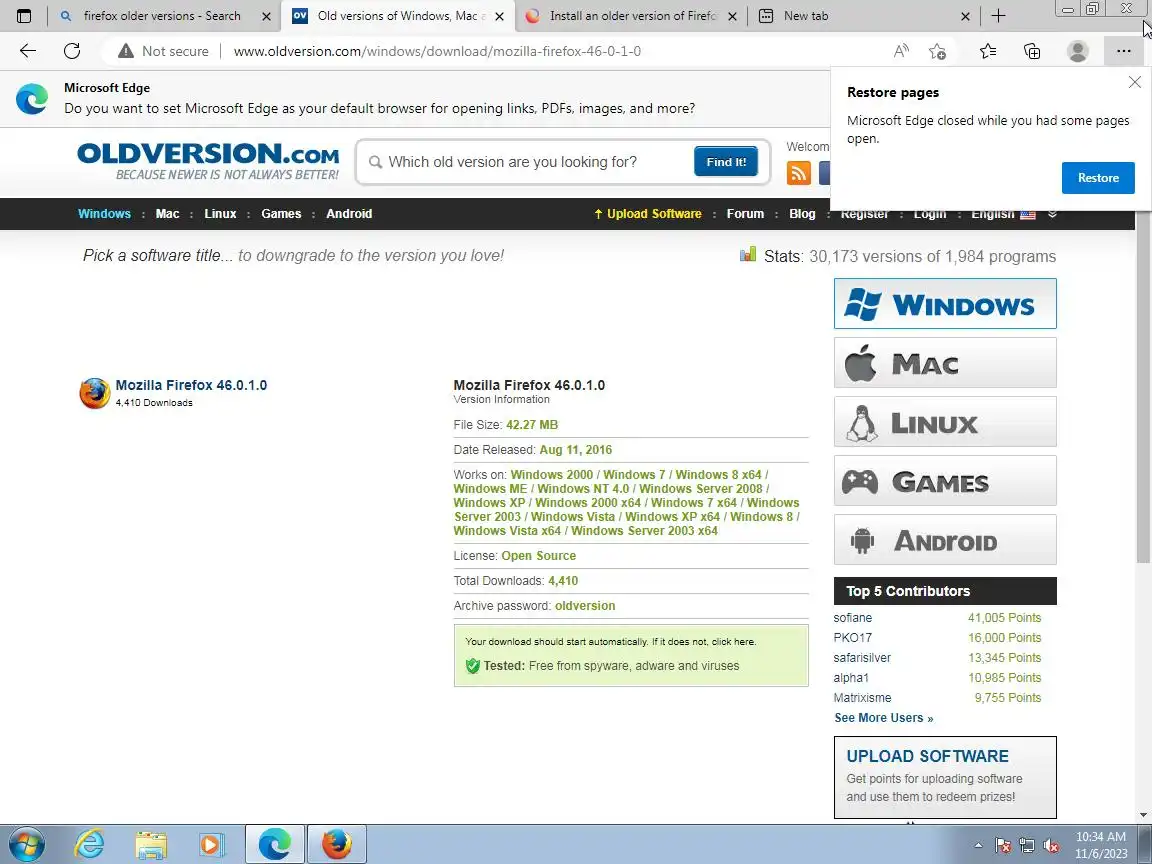Click the RSS feed orange icon
1152x864 pixels.
click(799, 173)
